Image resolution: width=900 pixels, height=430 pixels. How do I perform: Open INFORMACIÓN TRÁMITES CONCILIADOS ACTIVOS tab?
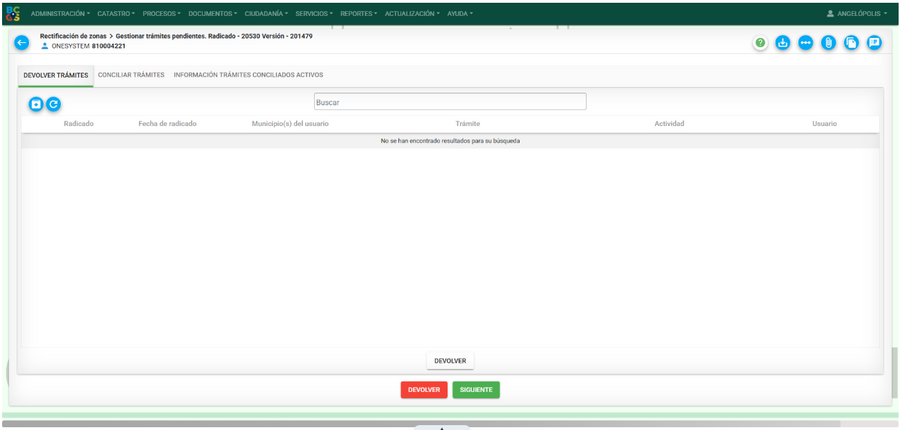[249, 75]
